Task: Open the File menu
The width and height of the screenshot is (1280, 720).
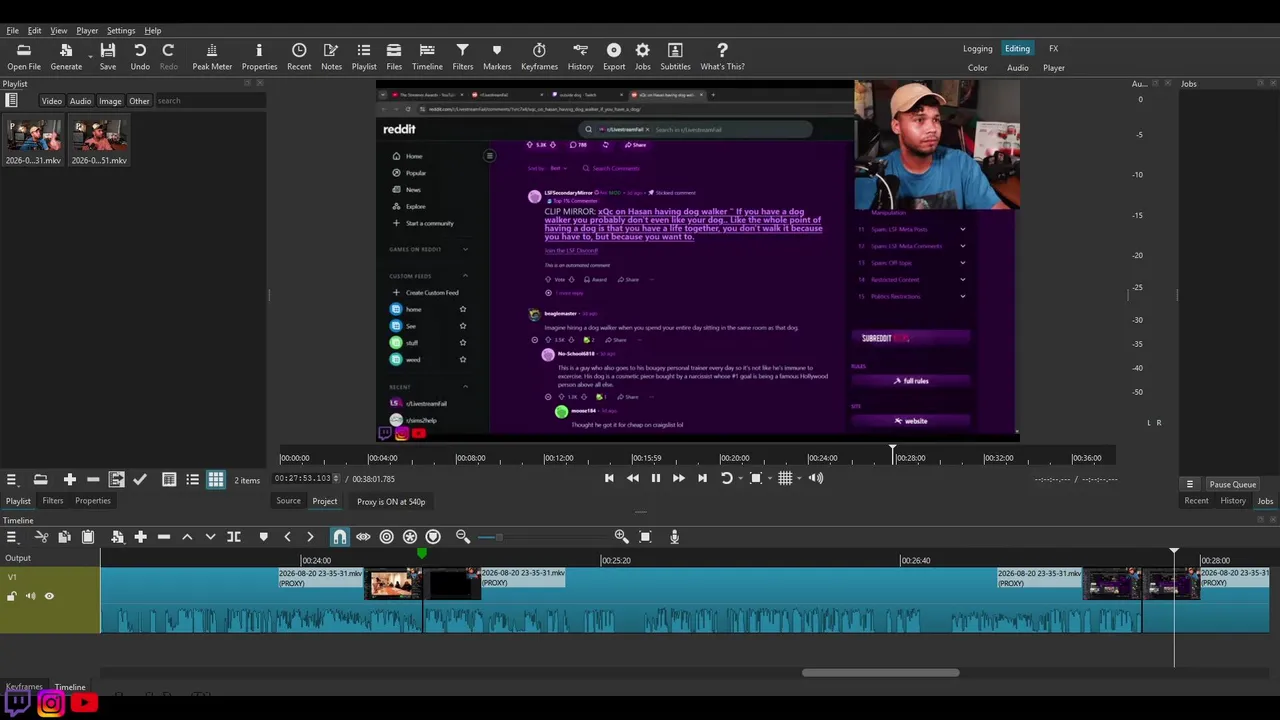Action: (x=12, y=31)
